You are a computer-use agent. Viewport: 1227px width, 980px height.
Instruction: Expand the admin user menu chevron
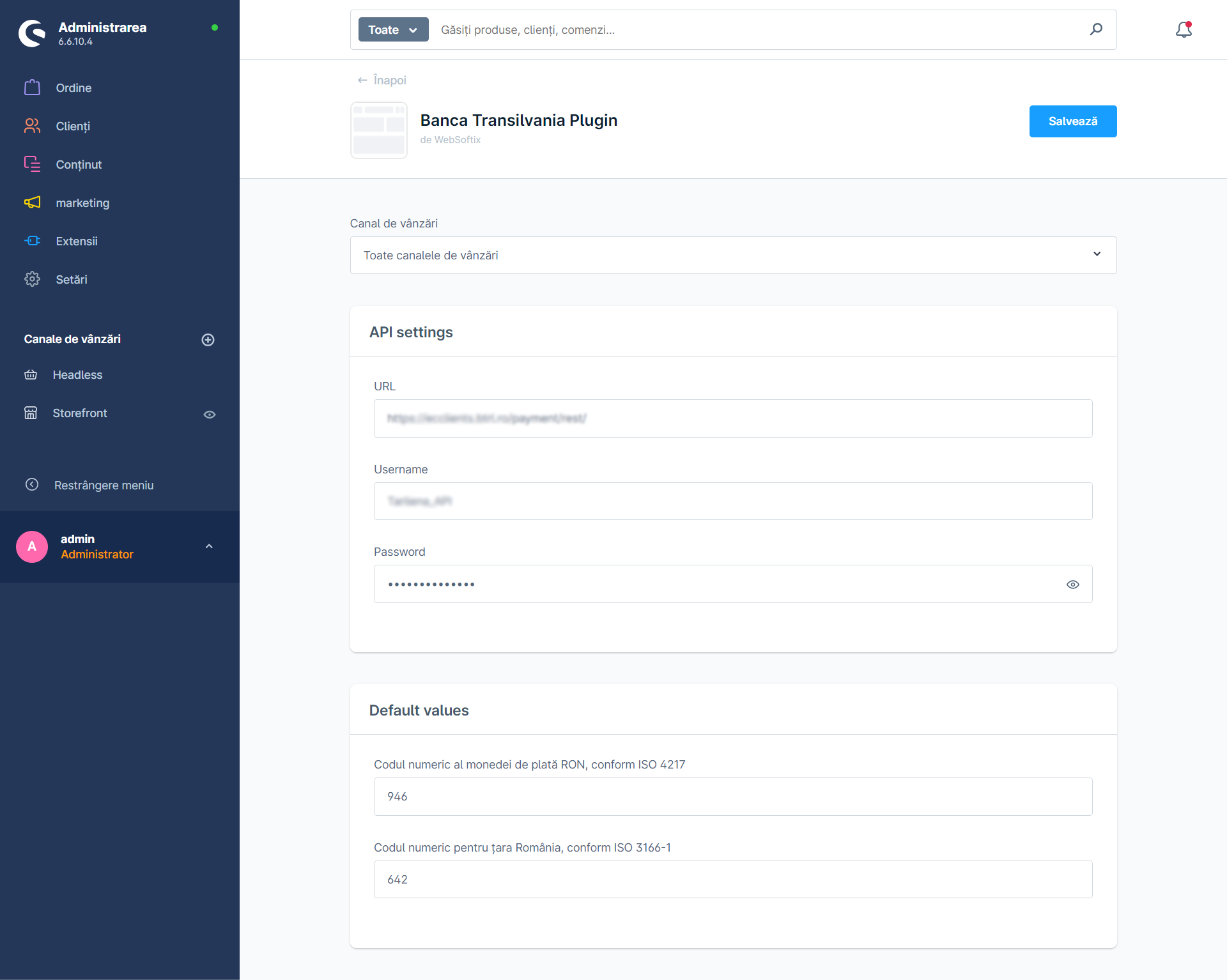(x=209, y=546)
